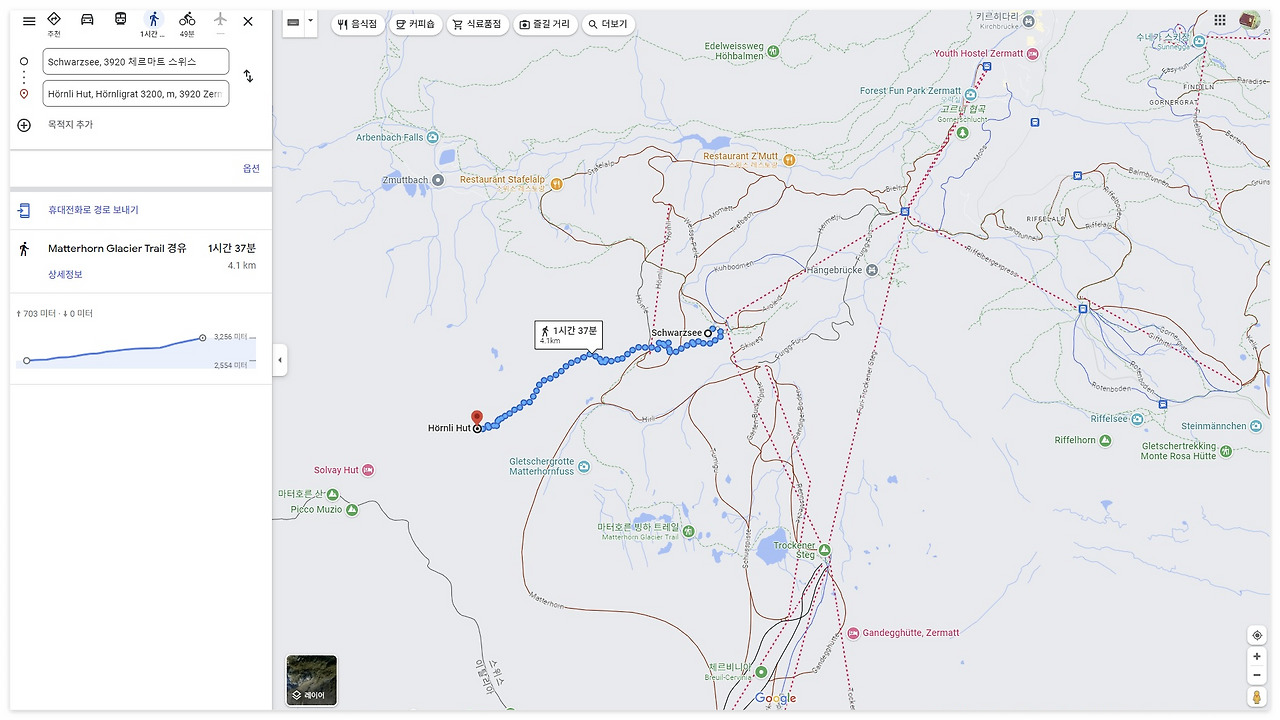The image size is (1280, 720).
Task: Select the driving travel mode icon
Action: click(x=87, y=19)
